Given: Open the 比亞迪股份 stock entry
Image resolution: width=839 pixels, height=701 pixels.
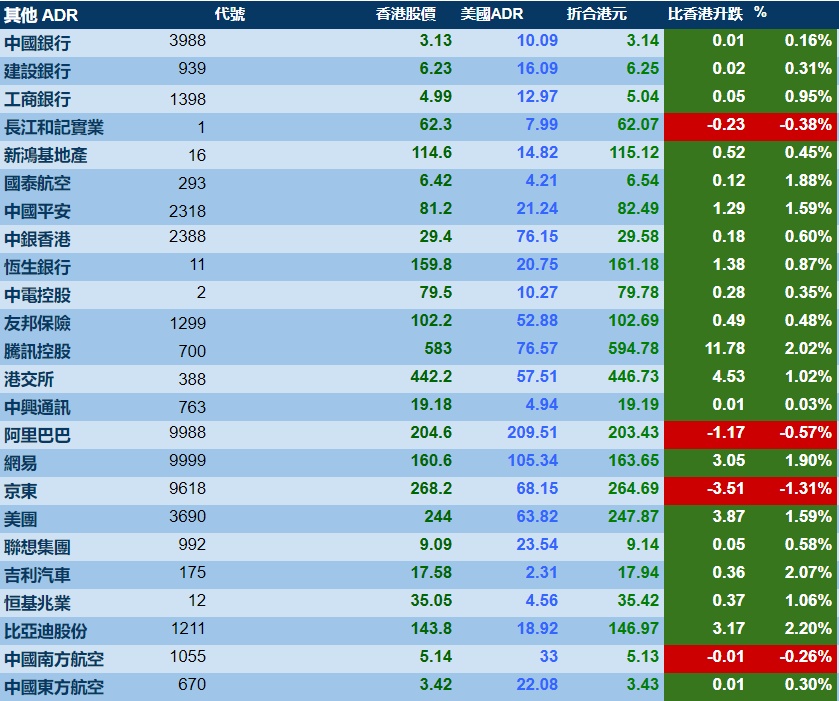Looking at the screenshot, I should tap(45, 631).
